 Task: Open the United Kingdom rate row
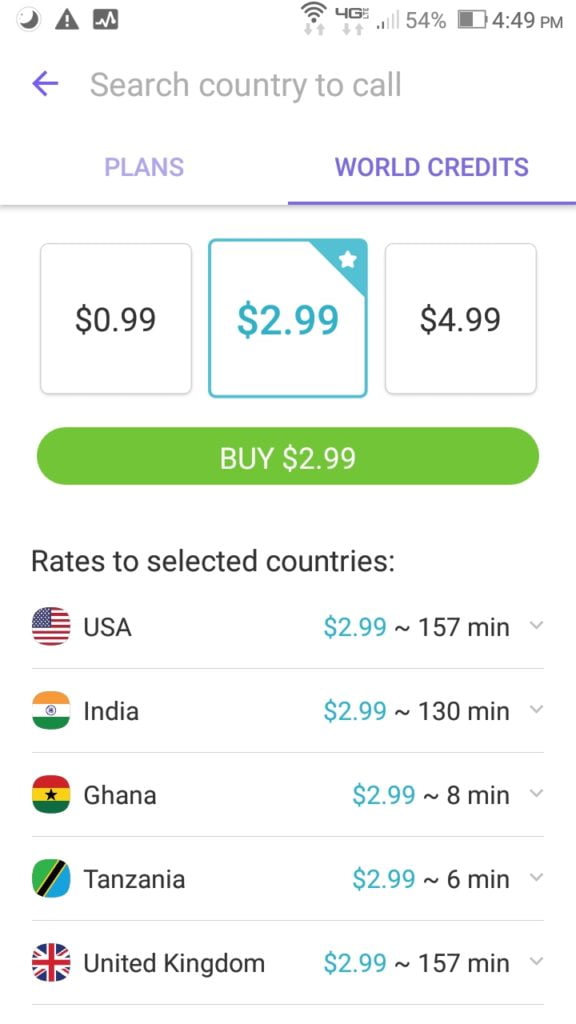tap(288, 963)
